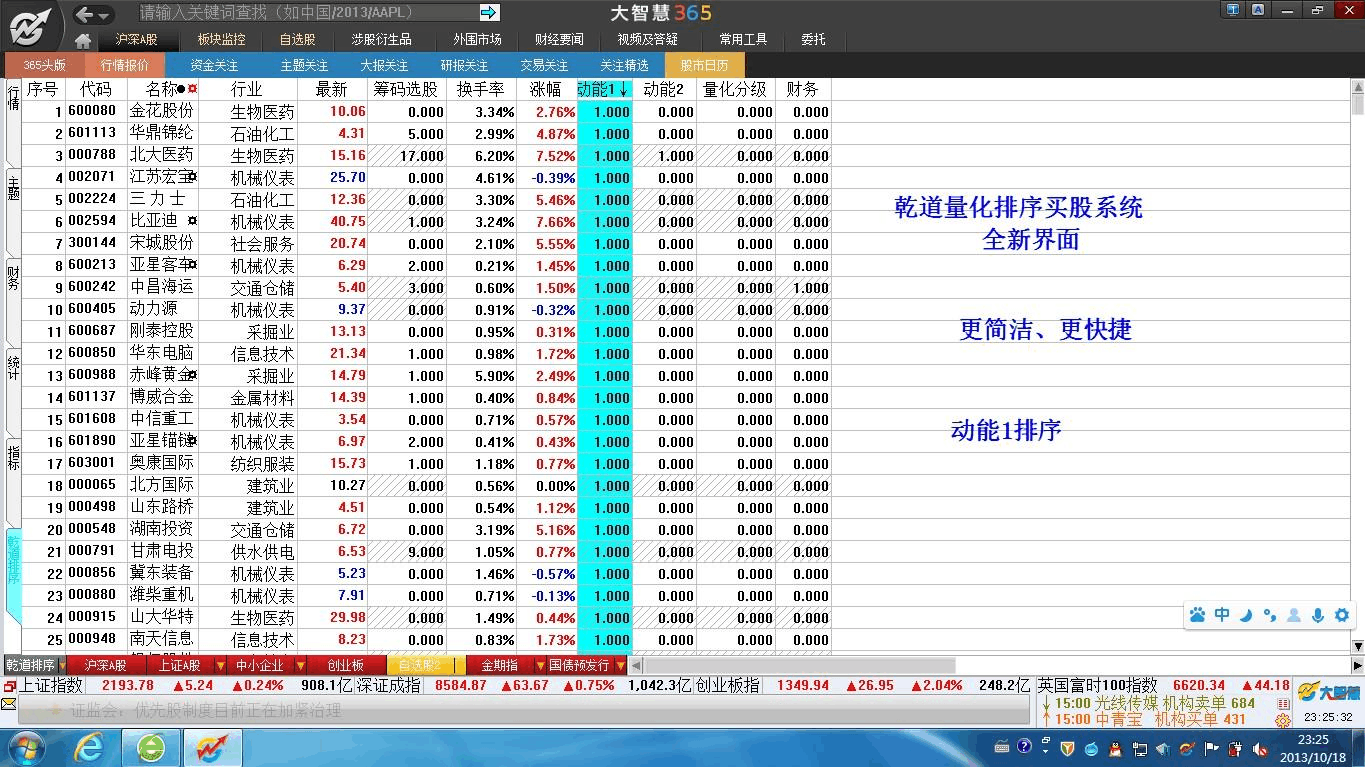Image resolution: width=1365 pixels, height=767 pixels.
Task: Switch to the 资金关注 tab
Action: click(214, 65)
